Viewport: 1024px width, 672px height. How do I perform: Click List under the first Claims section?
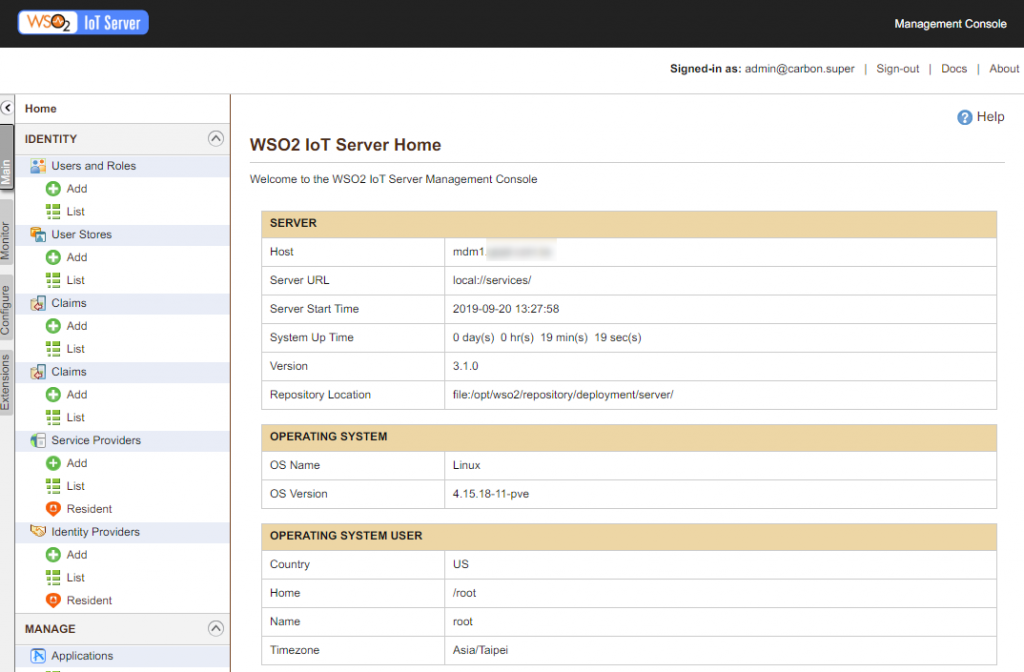(x=75, y=349)
